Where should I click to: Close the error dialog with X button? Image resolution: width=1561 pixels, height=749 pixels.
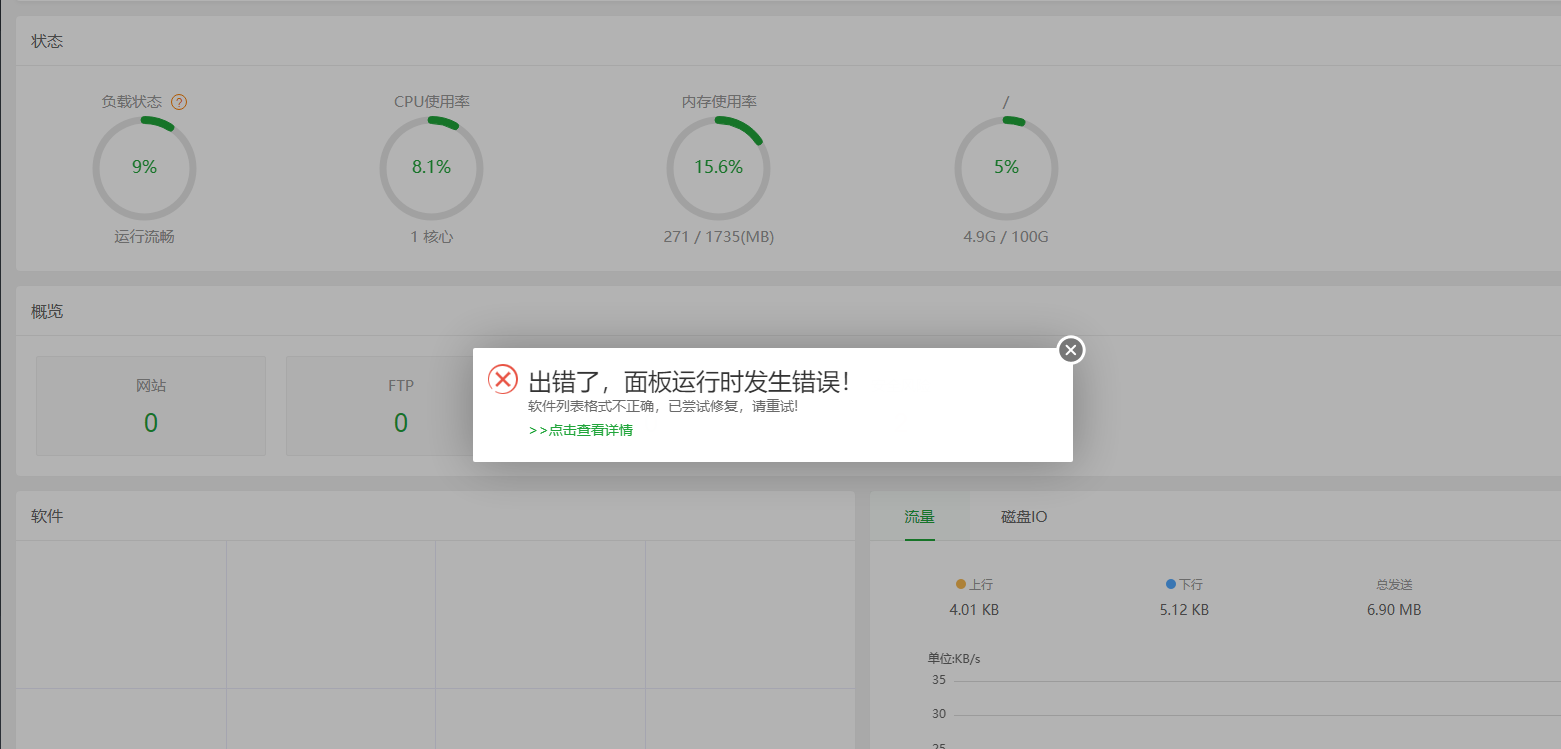1071,350
